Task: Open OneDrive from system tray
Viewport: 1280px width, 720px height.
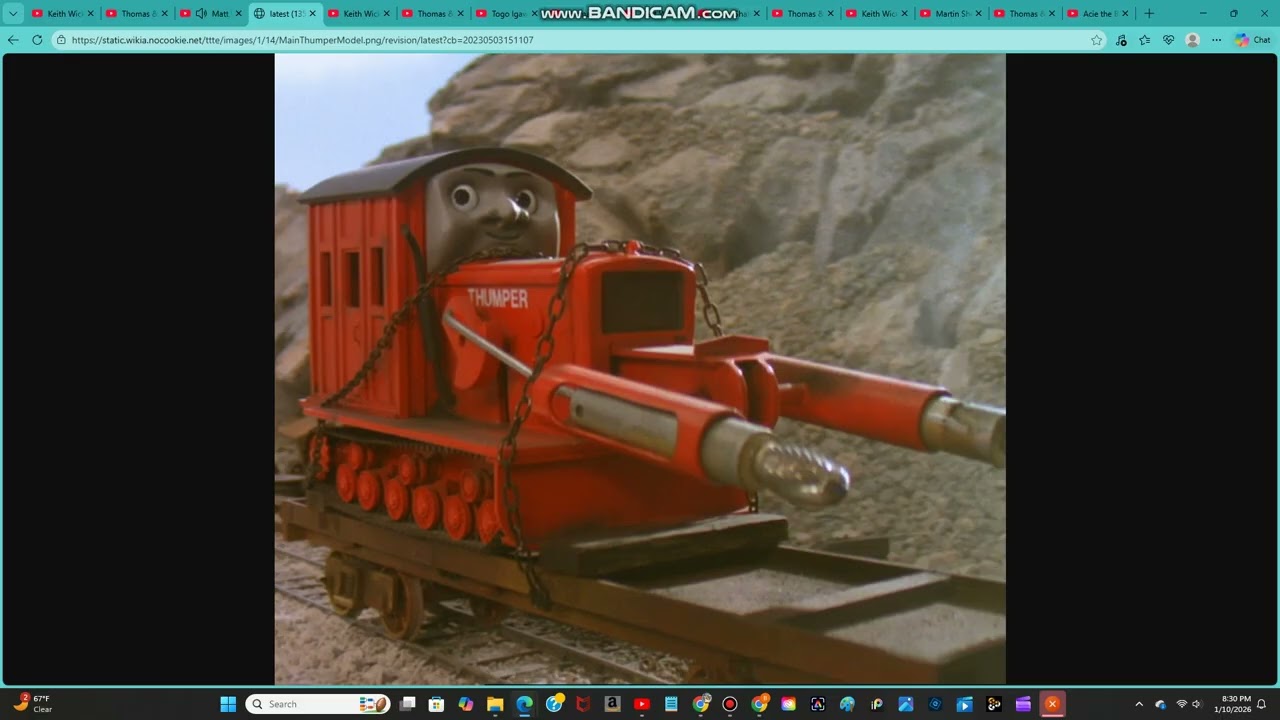Action: coord(1160,704)
